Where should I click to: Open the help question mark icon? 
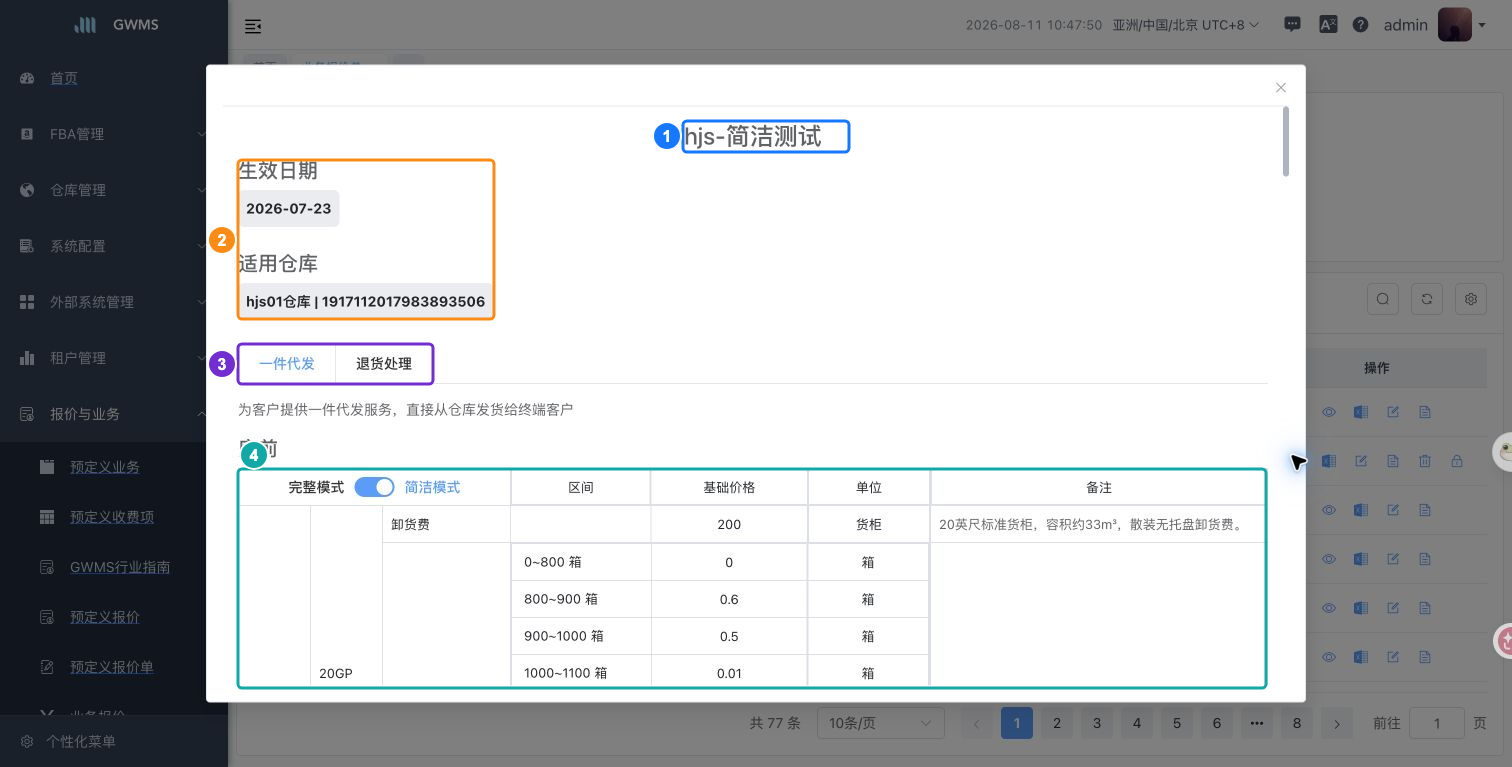click(x=1360, y=25)
